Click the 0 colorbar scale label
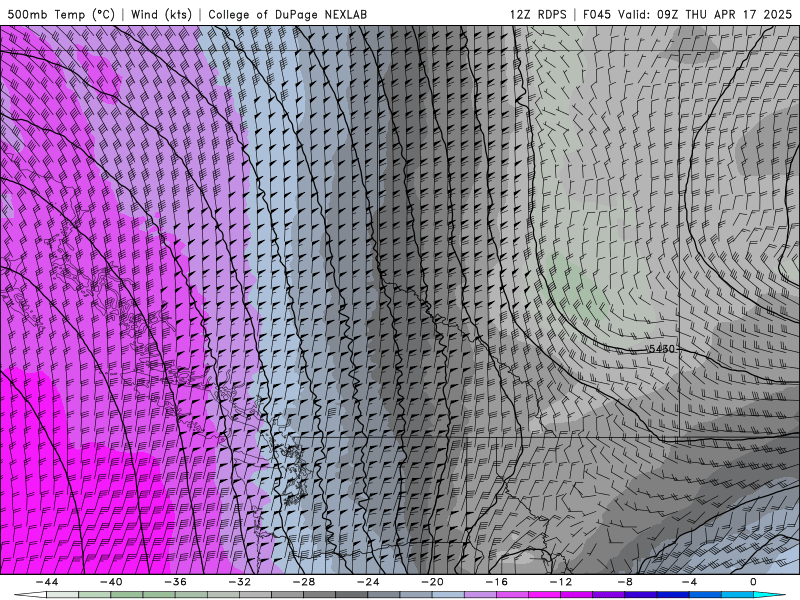The height and width of the screenshot is (600, 800). (753, 582)
